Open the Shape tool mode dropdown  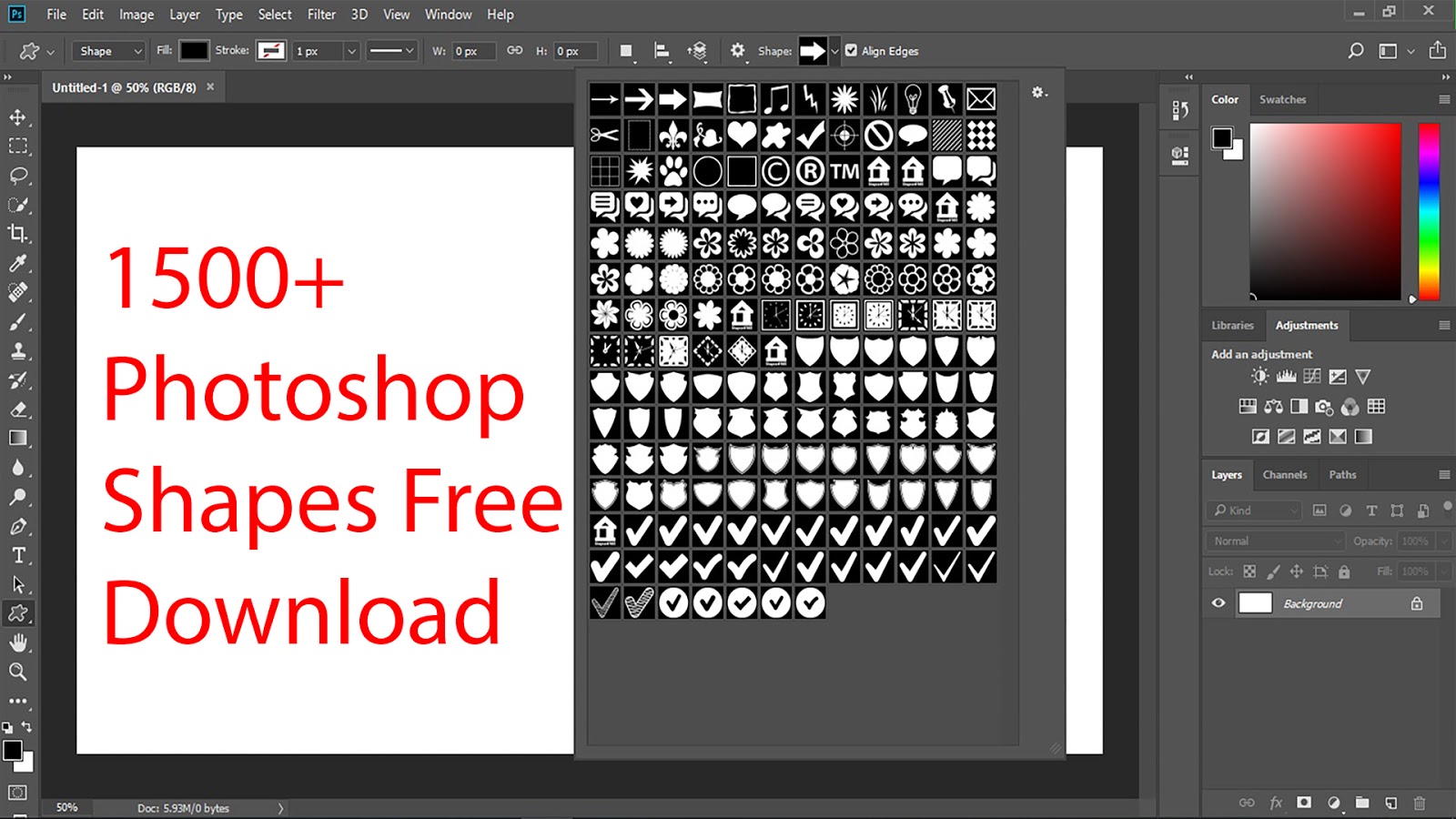[x=108, y=51]
